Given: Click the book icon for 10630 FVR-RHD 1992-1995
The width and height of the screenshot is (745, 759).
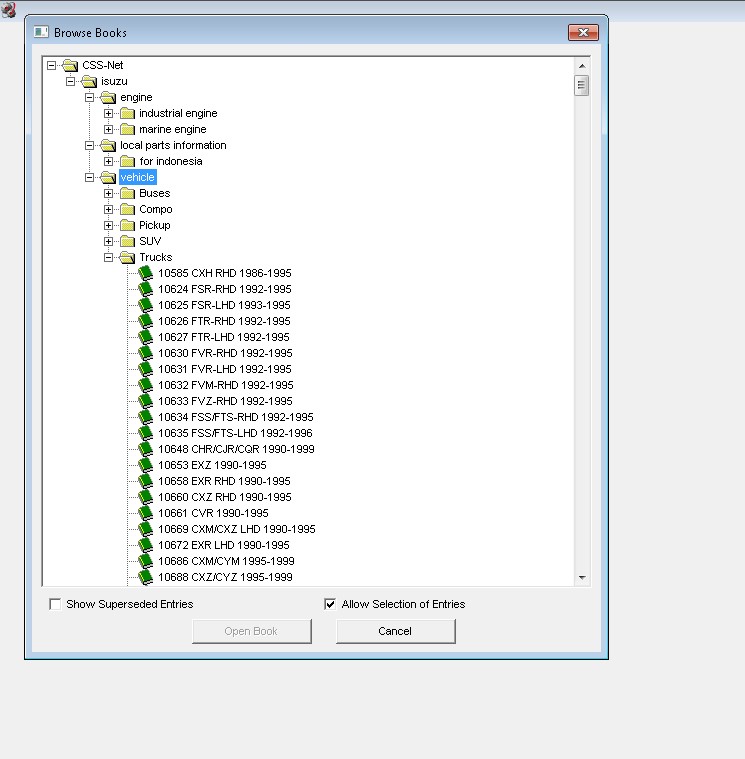Looking at the screenshot, I should click(x=145, y=353).
